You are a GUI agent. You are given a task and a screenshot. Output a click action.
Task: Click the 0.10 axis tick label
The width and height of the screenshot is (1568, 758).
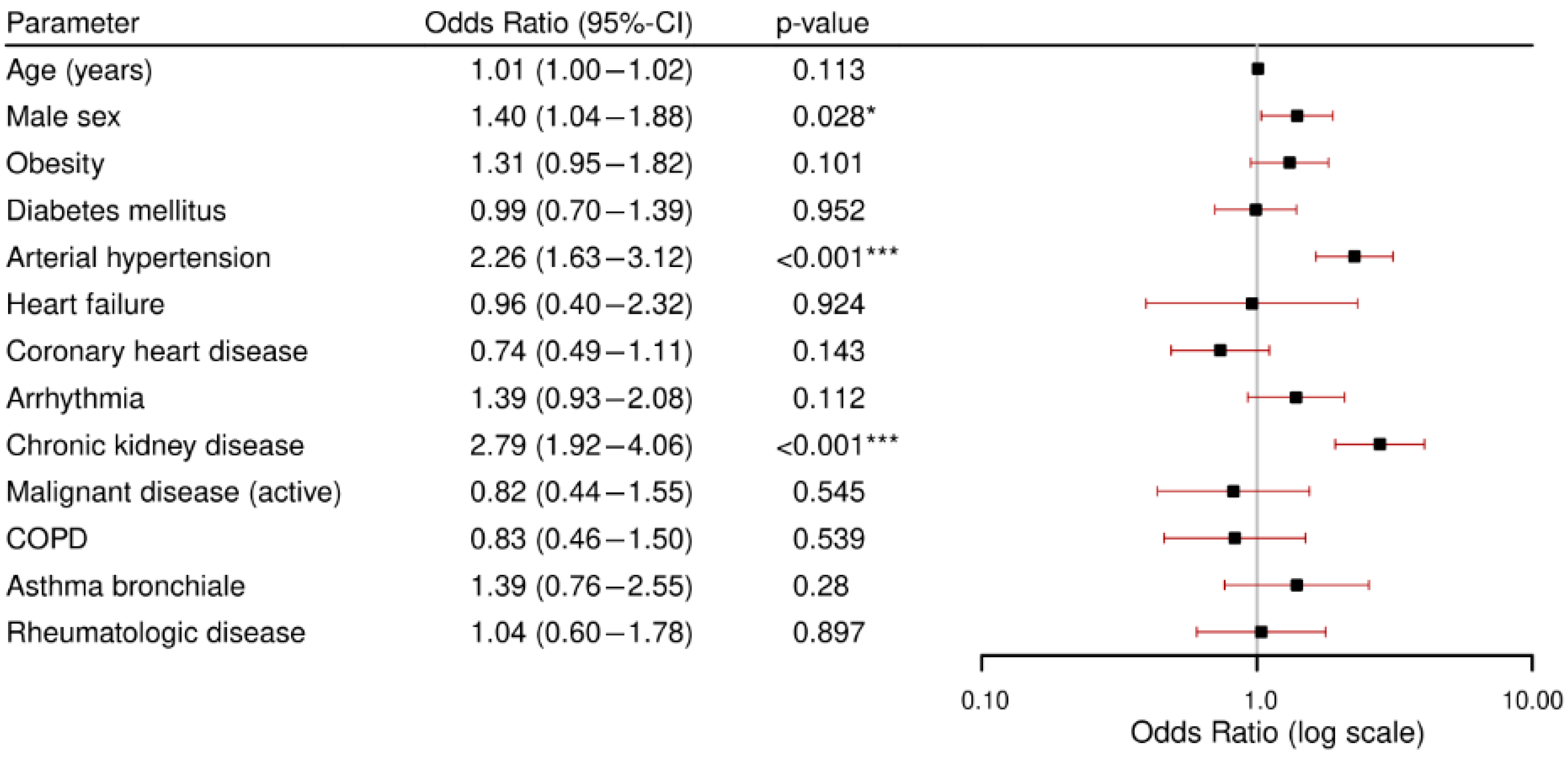985,700
